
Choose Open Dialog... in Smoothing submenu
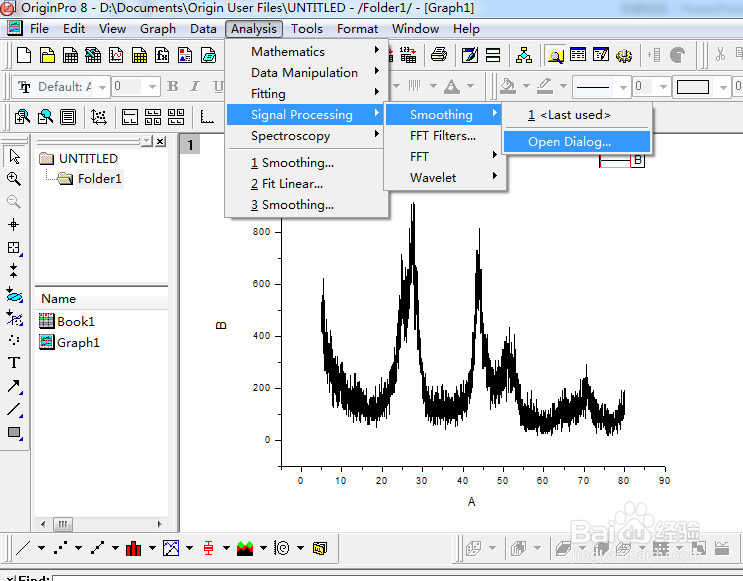tap(577, 142)
